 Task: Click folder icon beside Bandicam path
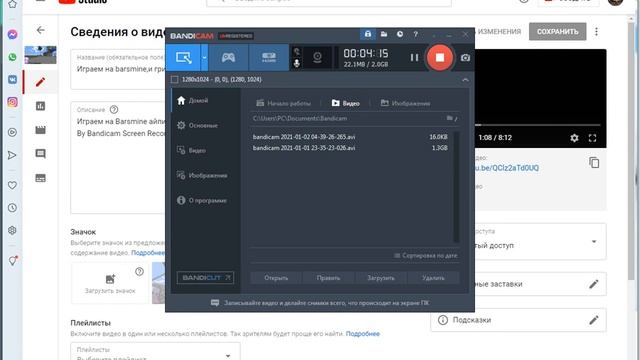pyautogui.click(x=451, y=118)
